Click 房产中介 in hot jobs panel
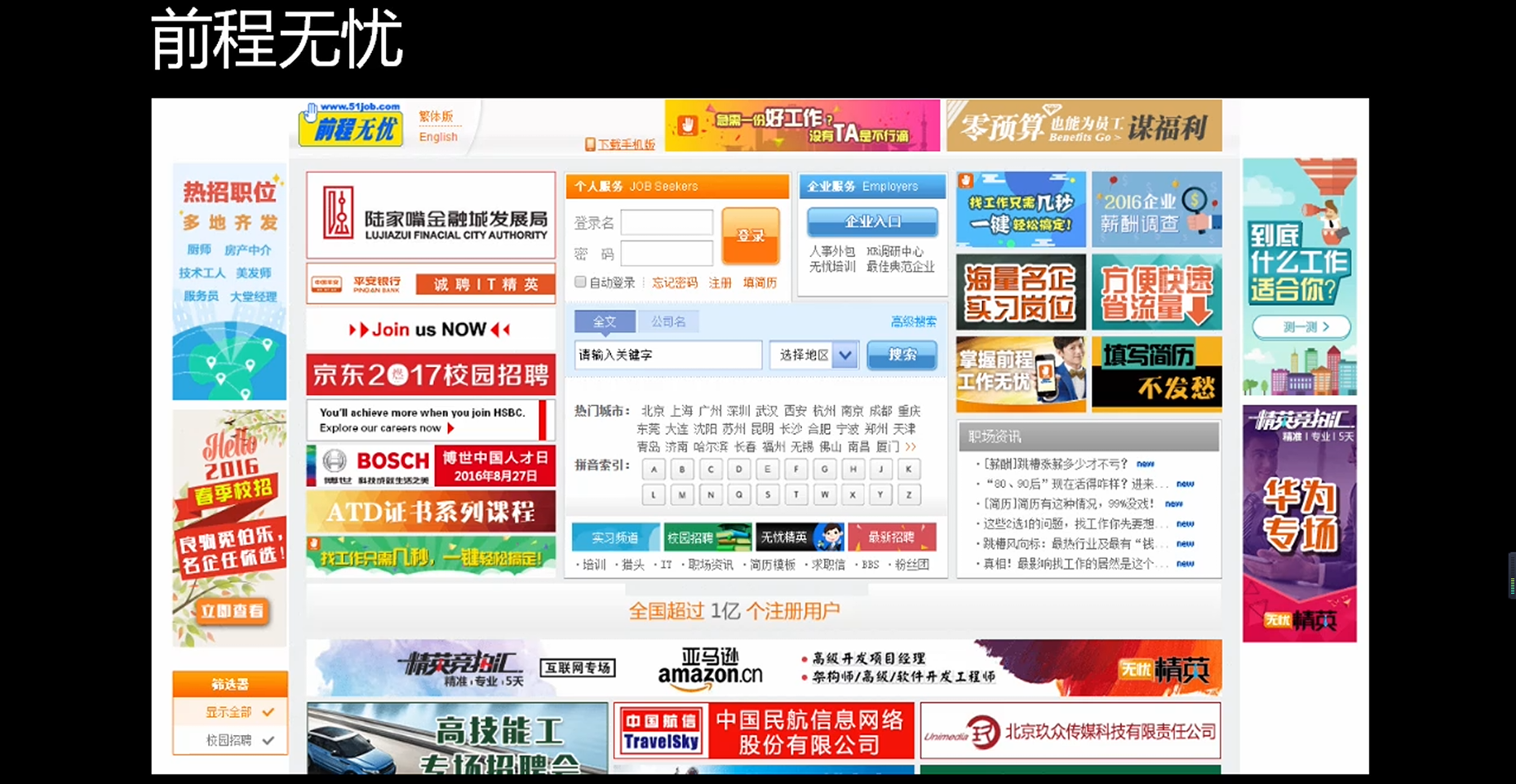Viewport: 1516px width, 784px height. pos(248,250)
